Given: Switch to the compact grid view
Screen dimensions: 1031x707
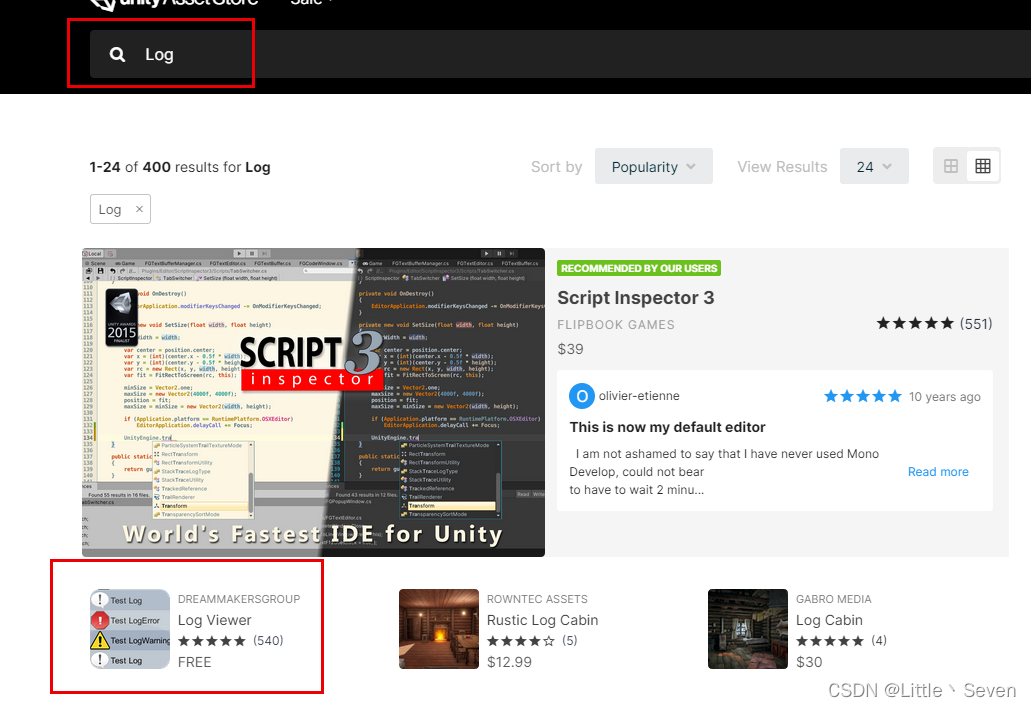Looking at the screenshot, I should point(983,165).
